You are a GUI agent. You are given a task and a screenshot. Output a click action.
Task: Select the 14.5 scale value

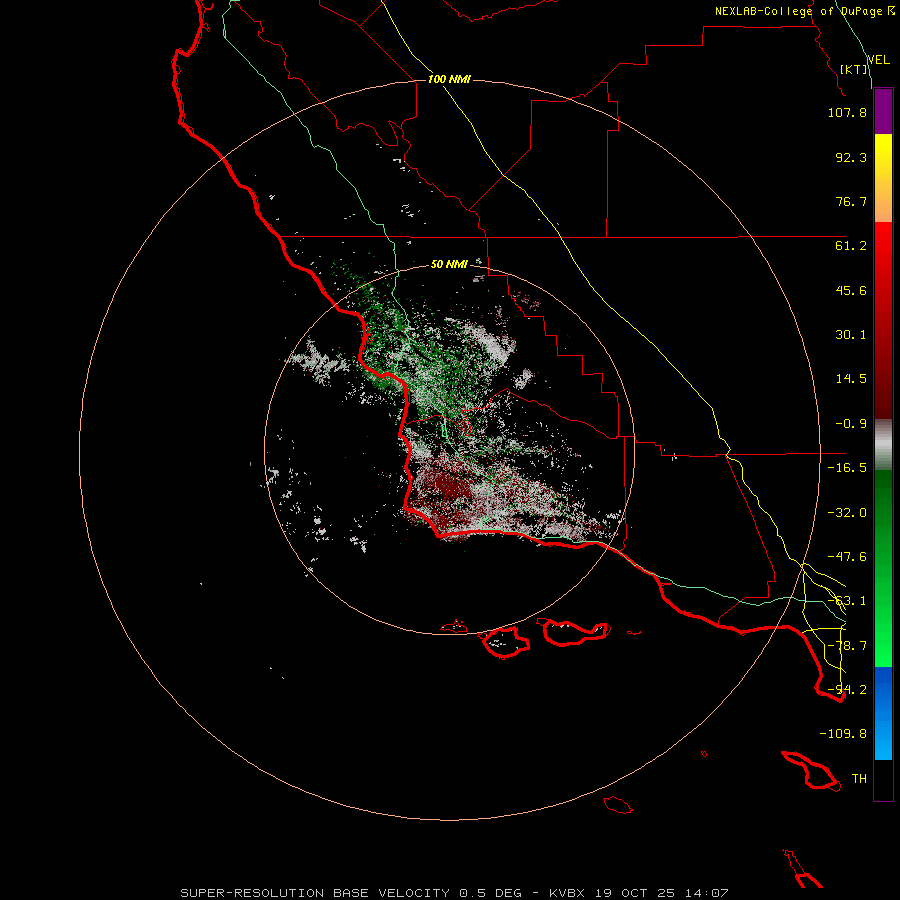coord(851,379)
